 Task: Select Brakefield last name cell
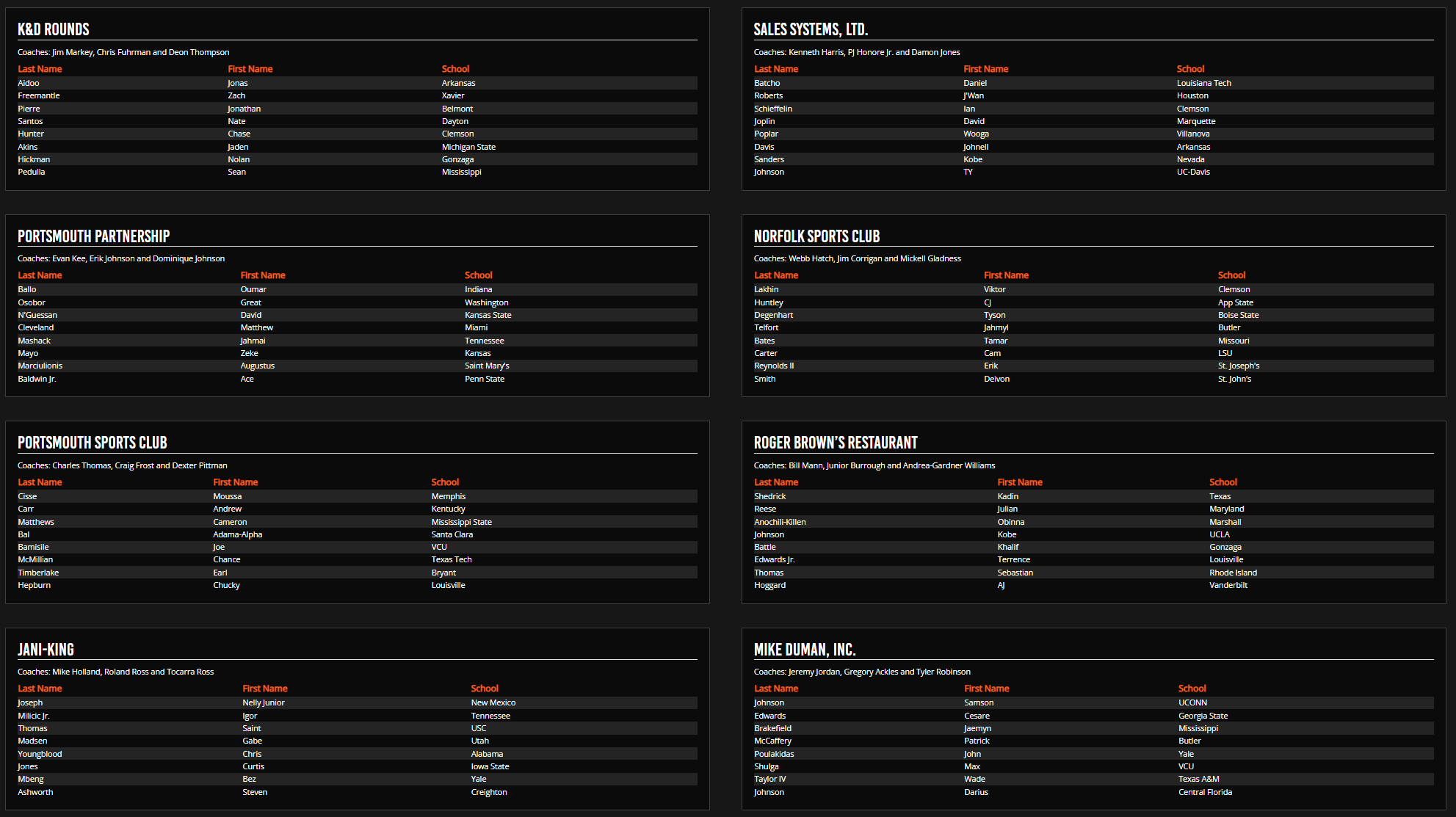click(773, 728)
